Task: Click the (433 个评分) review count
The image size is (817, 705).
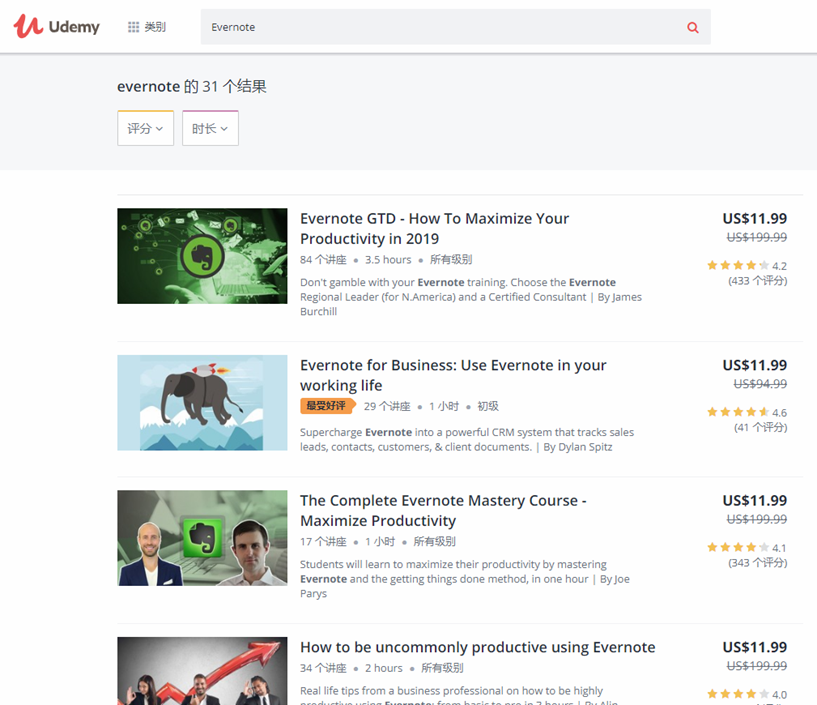Action: pos(757,281)
